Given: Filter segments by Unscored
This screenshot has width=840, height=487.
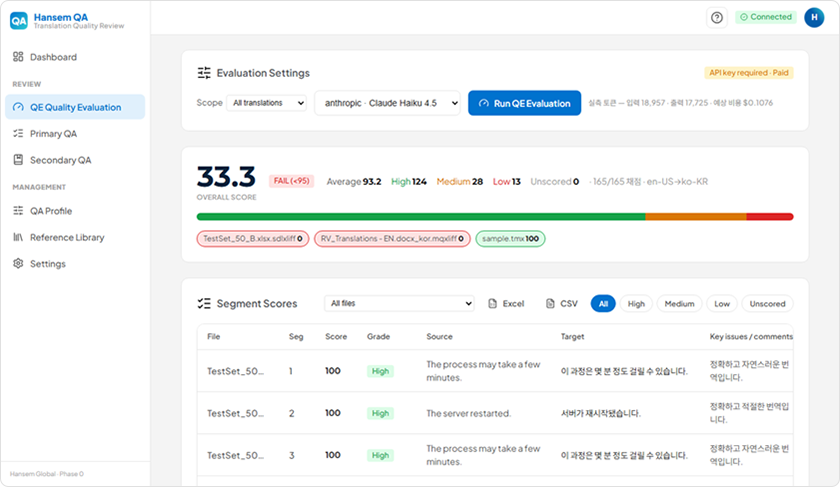Looking at the screenshot, I should (x=767, y=304).
